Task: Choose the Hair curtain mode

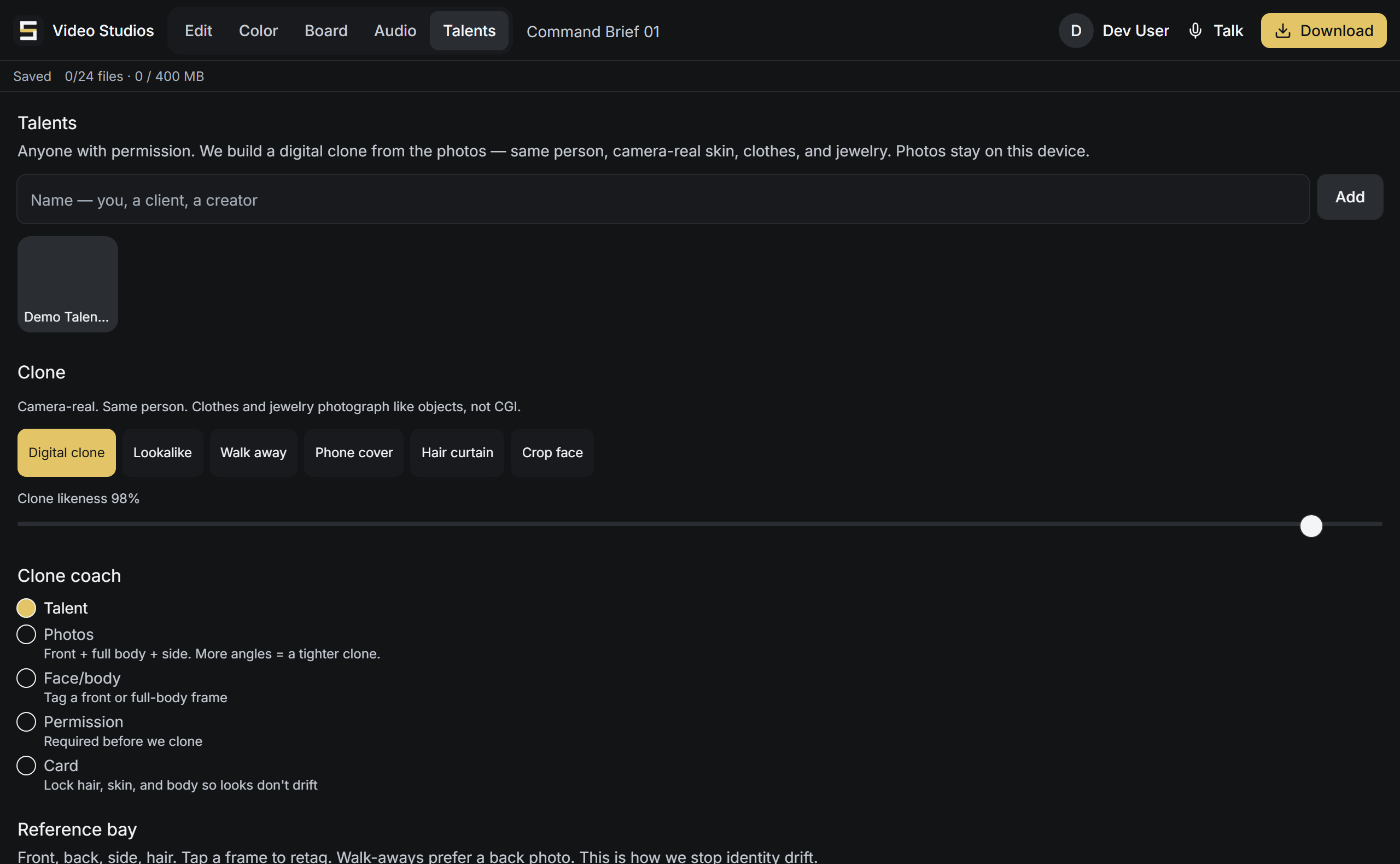Action: pyautogui.click(x=457, y=453)
